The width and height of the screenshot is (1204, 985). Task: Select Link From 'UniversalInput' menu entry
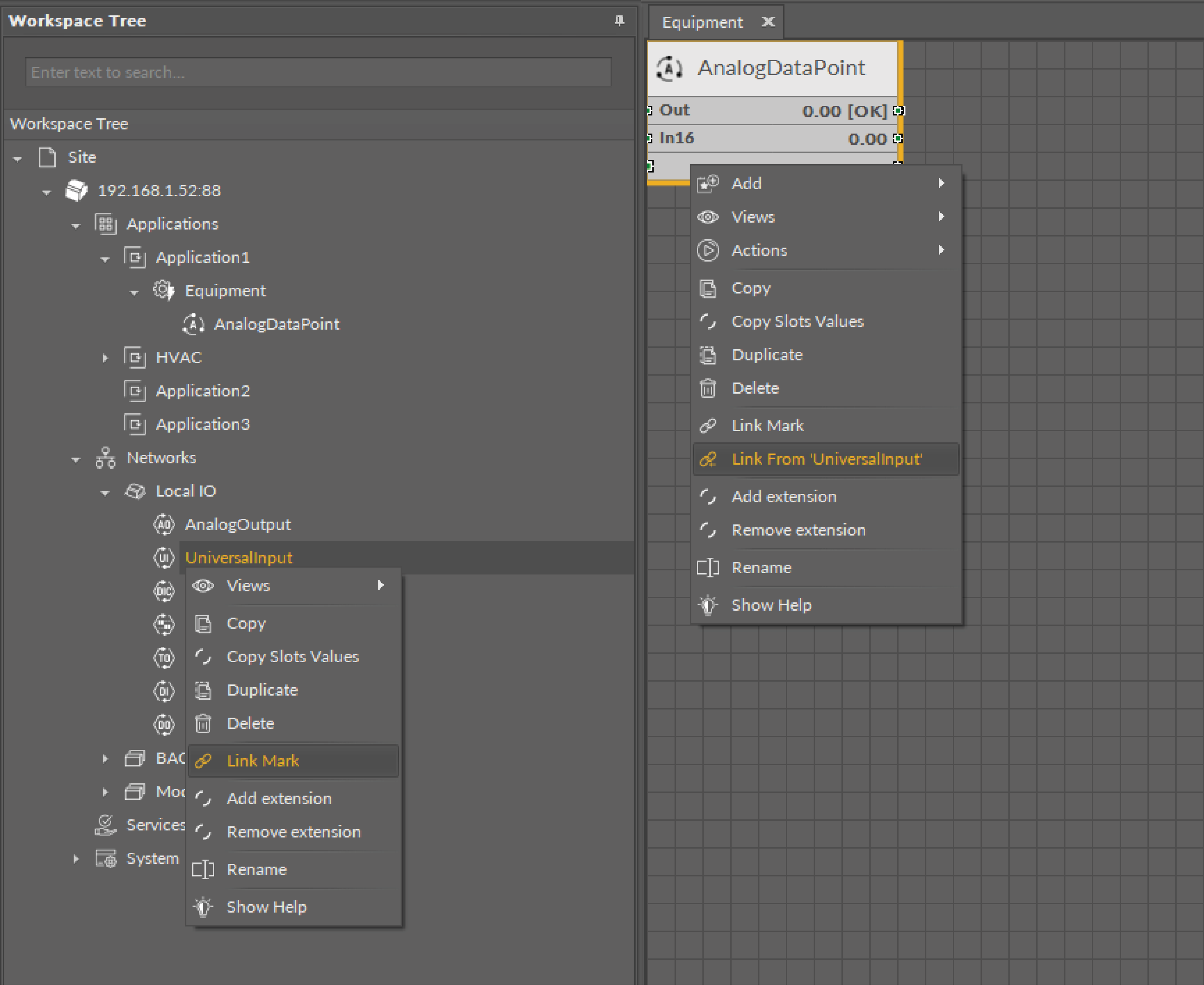[826, 459]
